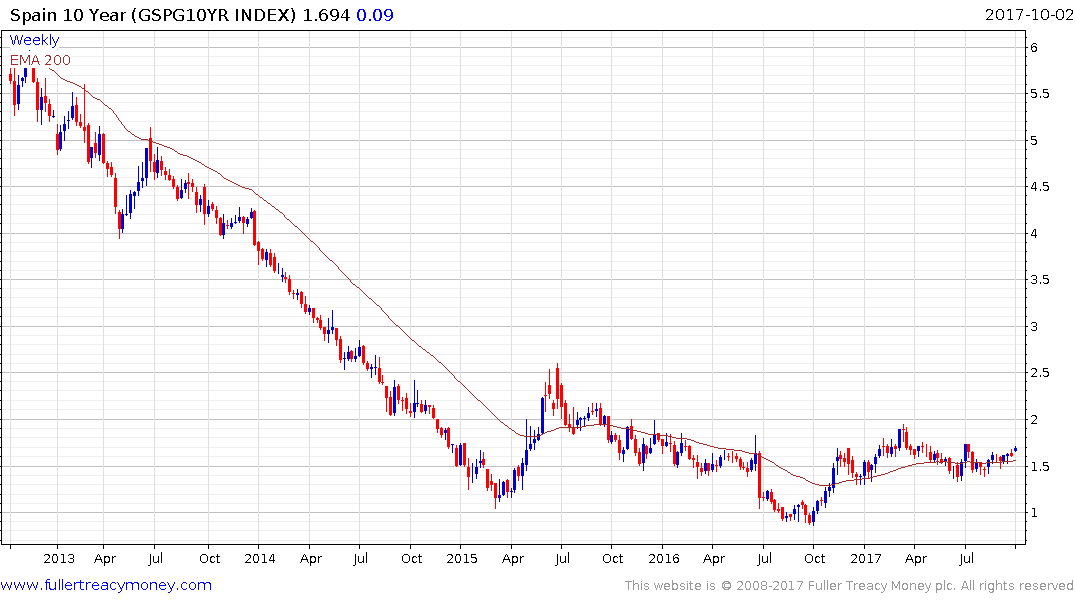Viewport: 1075px width, 600px height.
Task: Click the Spain 10 Year chart title
Action: [153, 15]
